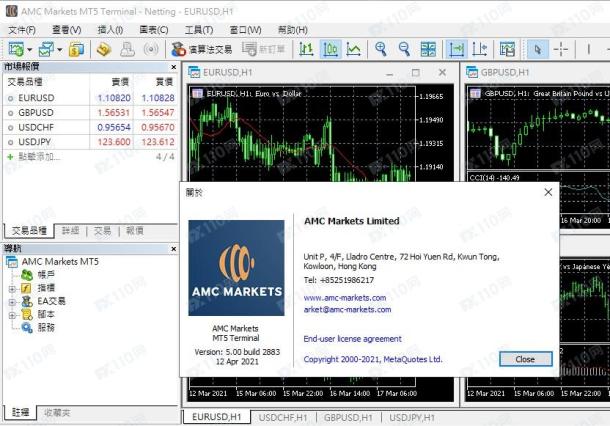Switch to the 詳細 Market Watch tab
610x426 pixels.
tap(70, 231)
